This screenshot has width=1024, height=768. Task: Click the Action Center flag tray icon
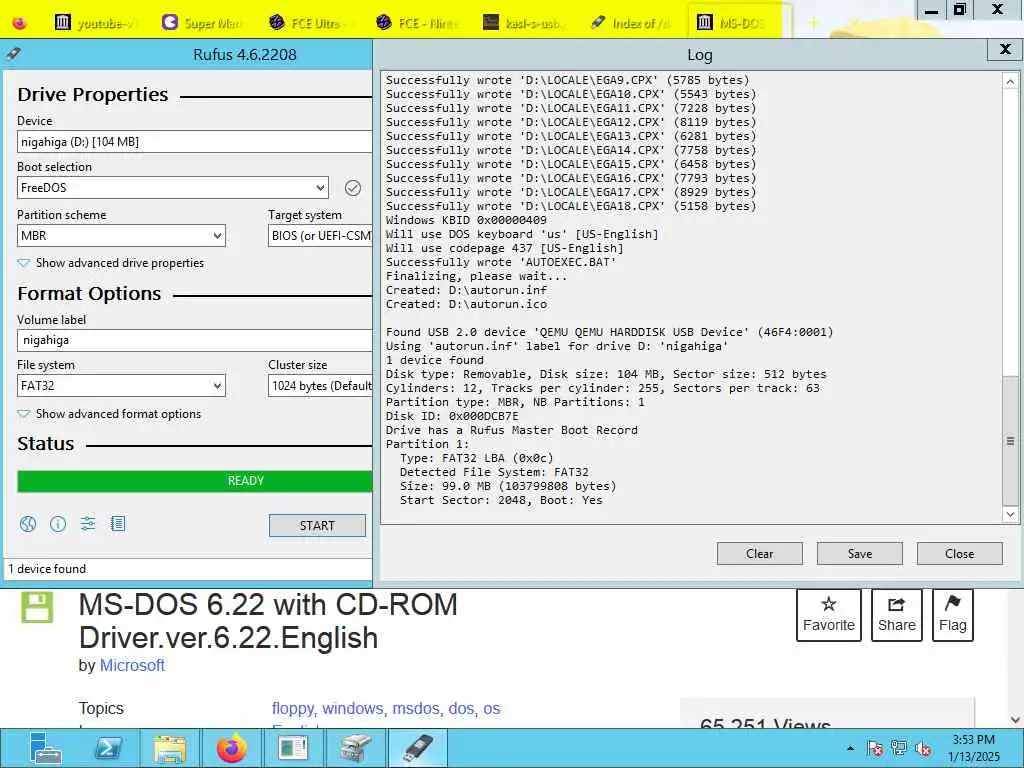875,748
